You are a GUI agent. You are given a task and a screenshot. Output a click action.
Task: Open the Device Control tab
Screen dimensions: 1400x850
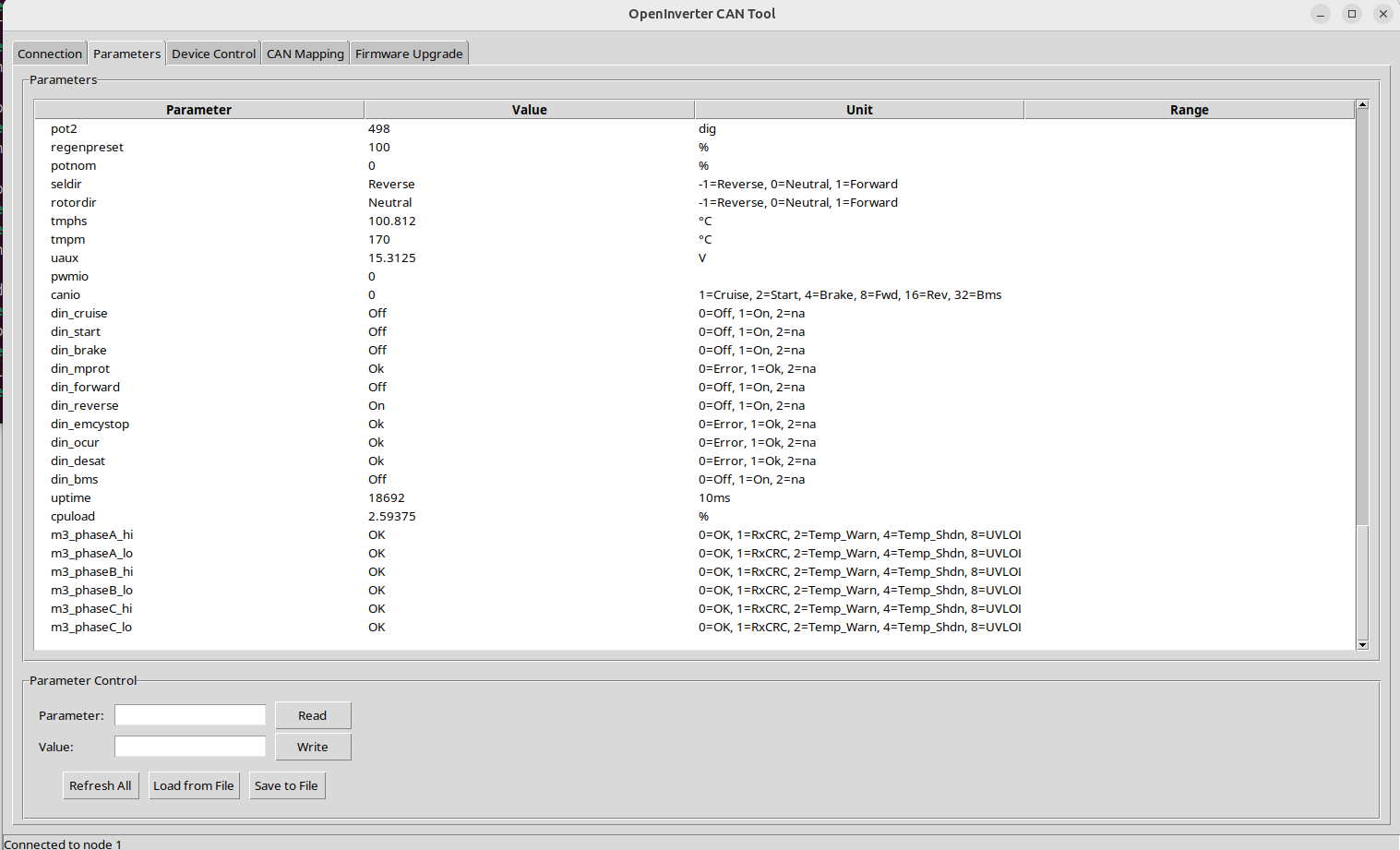point(213,54)
